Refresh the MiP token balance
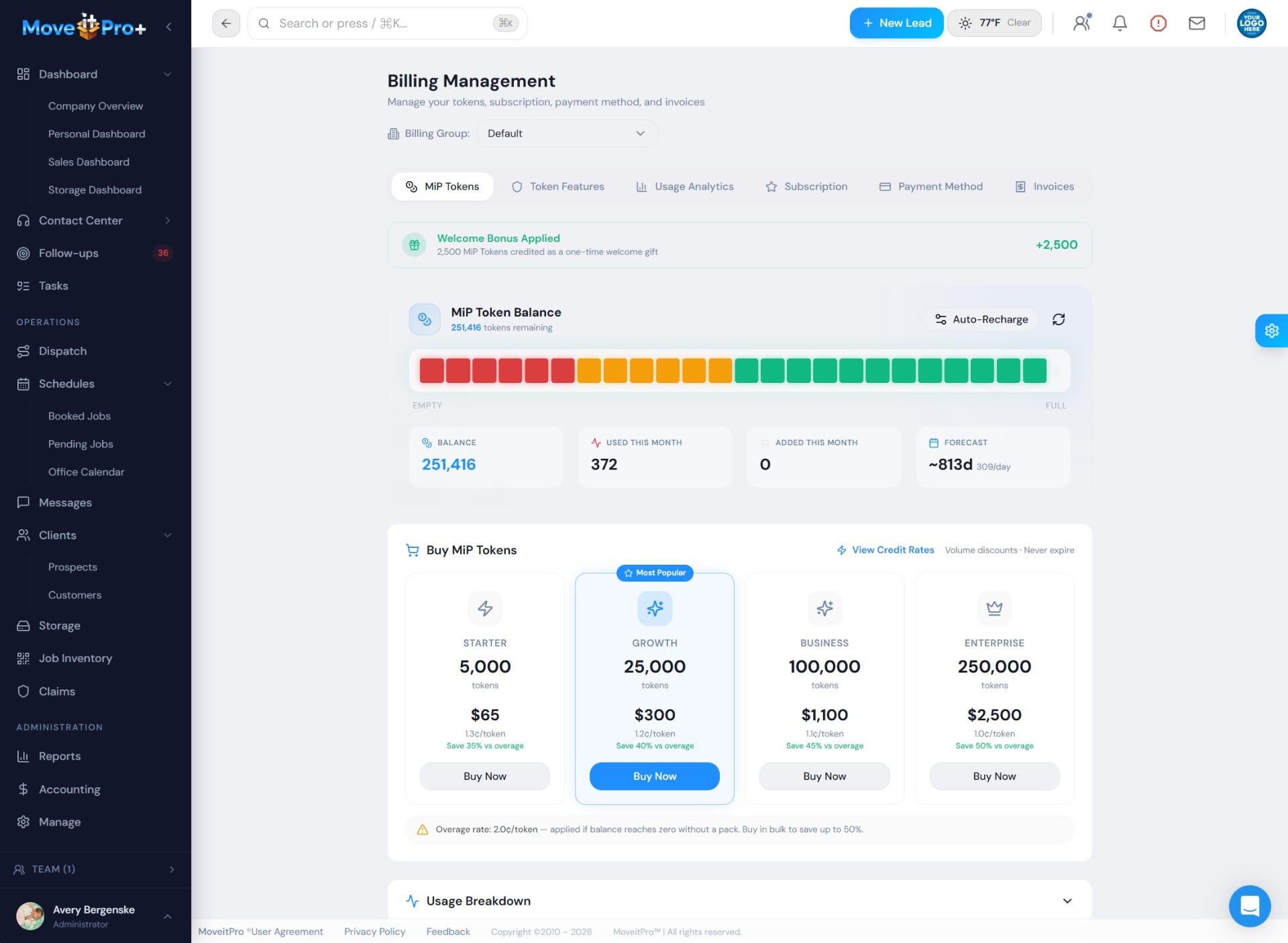This screenshot has height=943, width=1288. tap(1059, 319)
